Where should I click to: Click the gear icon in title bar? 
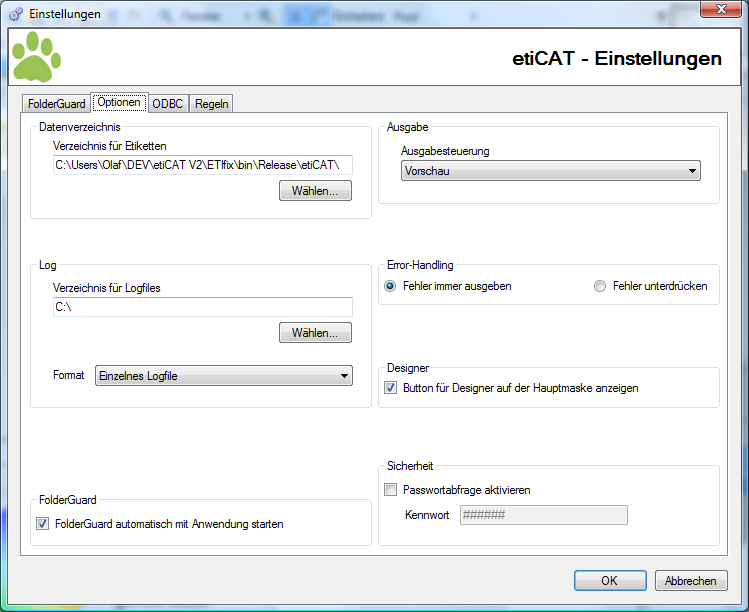tap(16, 14)
